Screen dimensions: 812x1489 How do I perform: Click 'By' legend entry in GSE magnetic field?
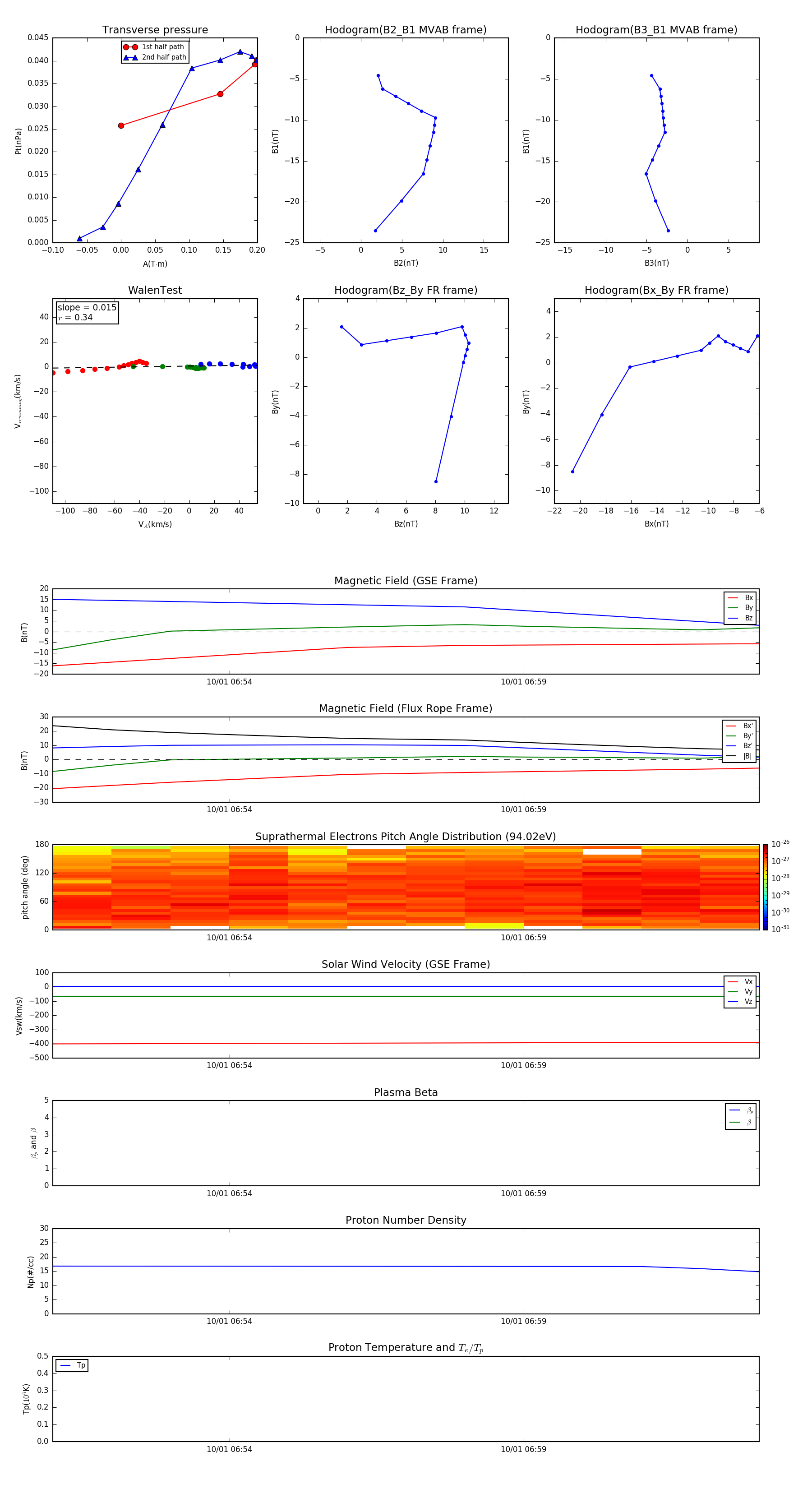pyautogui.click(x=740, y=608)
